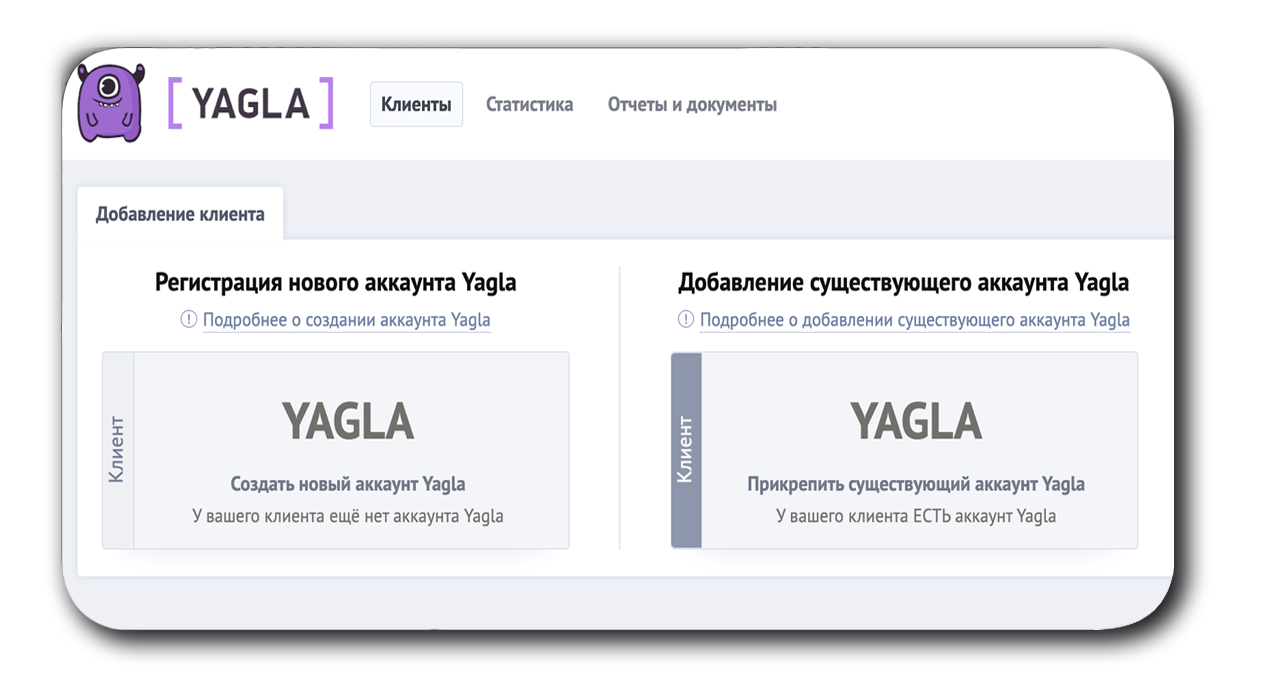Click info icon beside Подробнее о создании аккаунта
The image size is (1267, 693).
[189, 320]
